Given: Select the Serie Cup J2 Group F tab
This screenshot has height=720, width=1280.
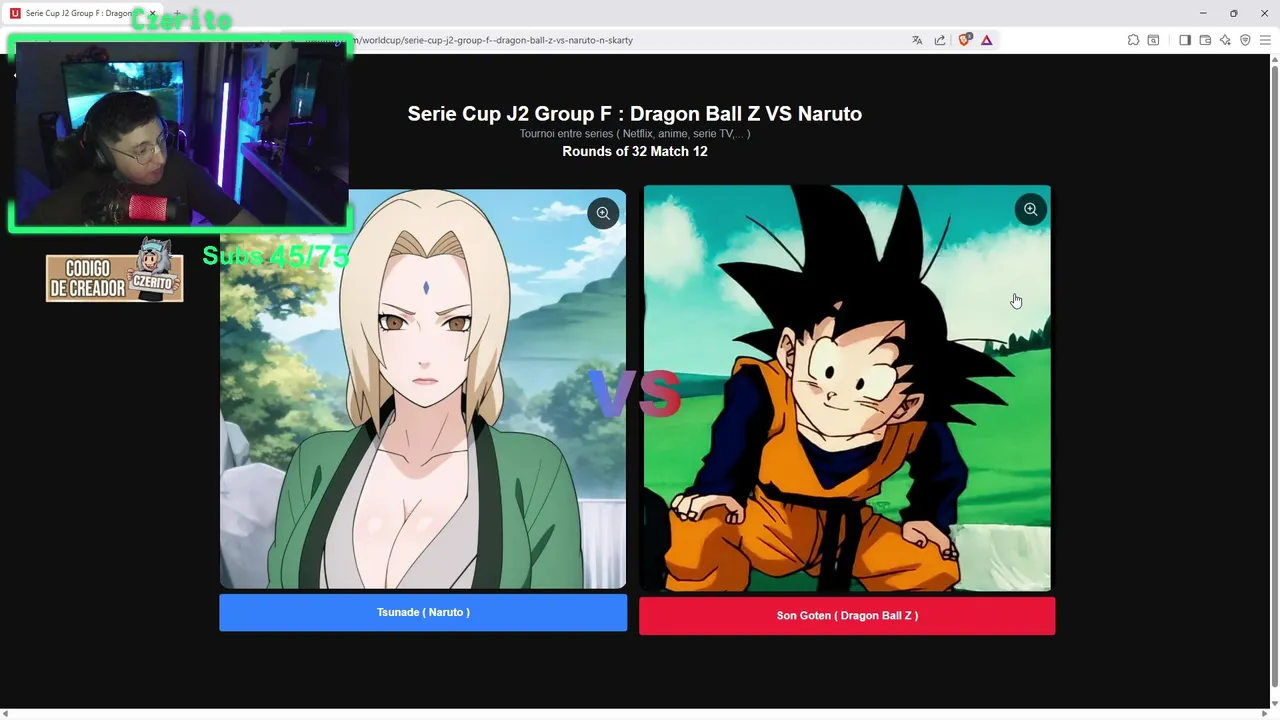Looking at the screenshot, I should point(82,13).
